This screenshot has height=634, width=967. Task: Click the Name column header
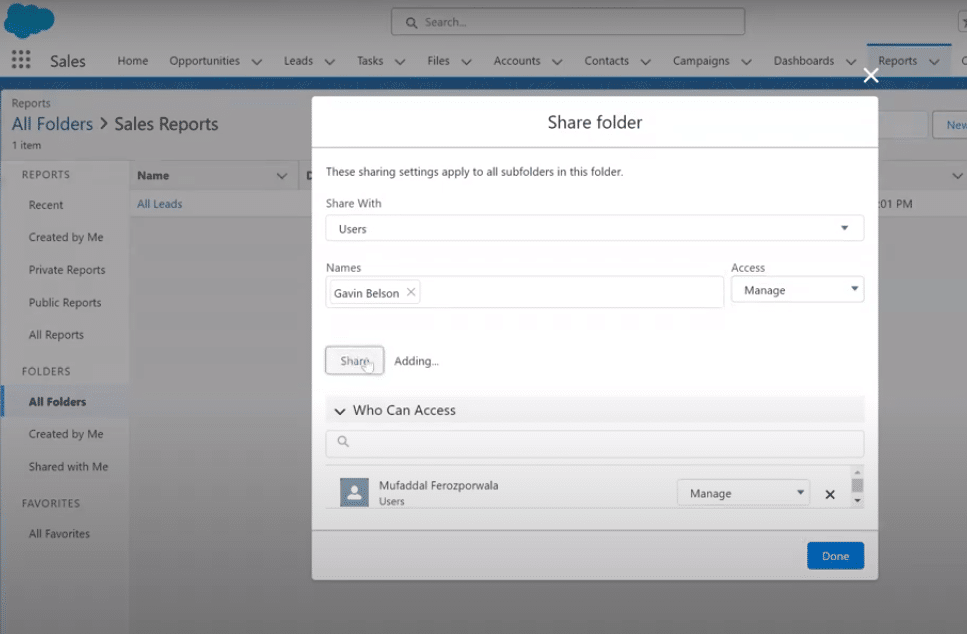pyautogui.click(x=153, y=175)
